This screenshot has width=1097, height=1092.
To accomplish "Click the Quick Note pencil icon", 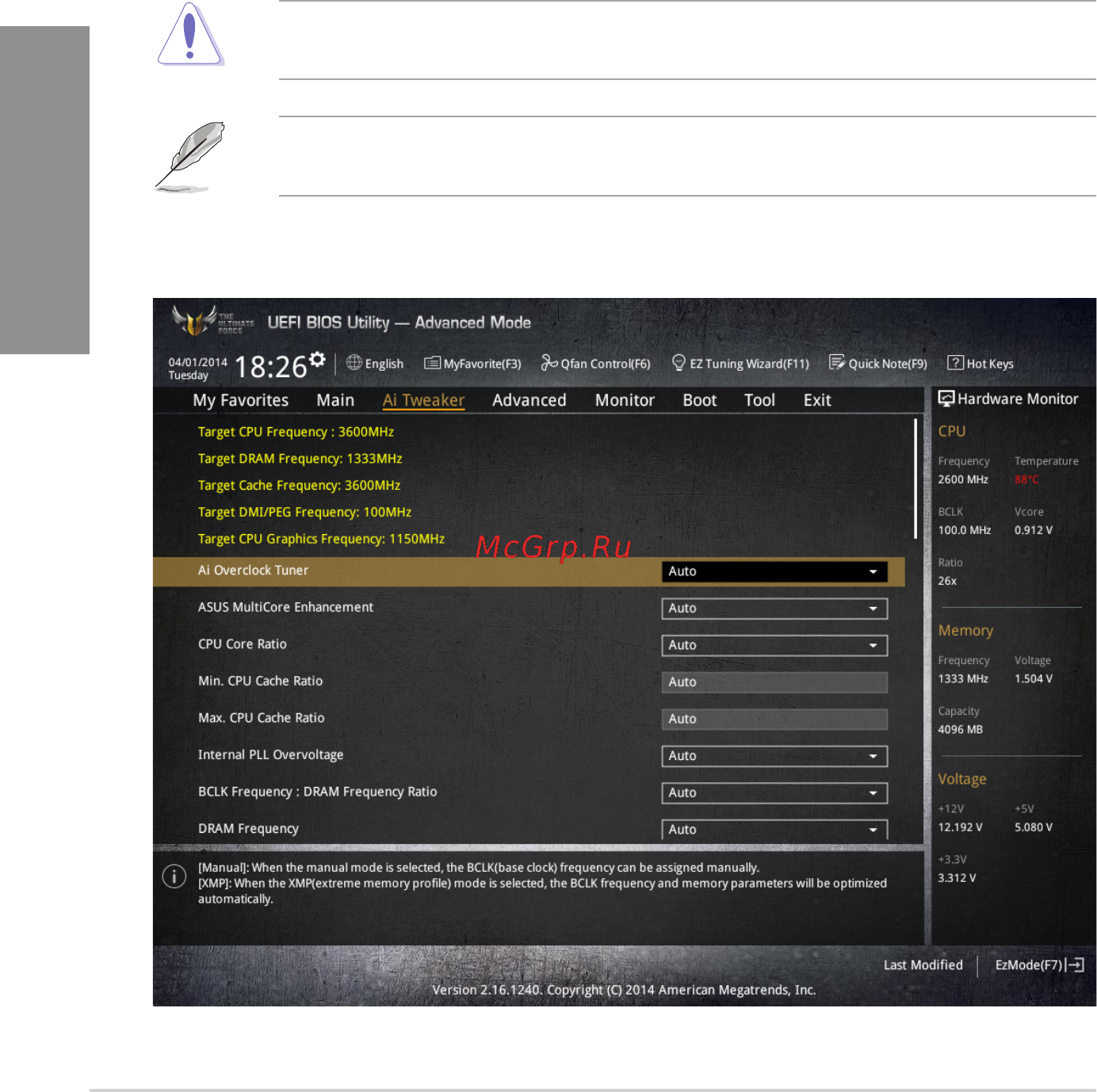I will (x=837, y=363).
